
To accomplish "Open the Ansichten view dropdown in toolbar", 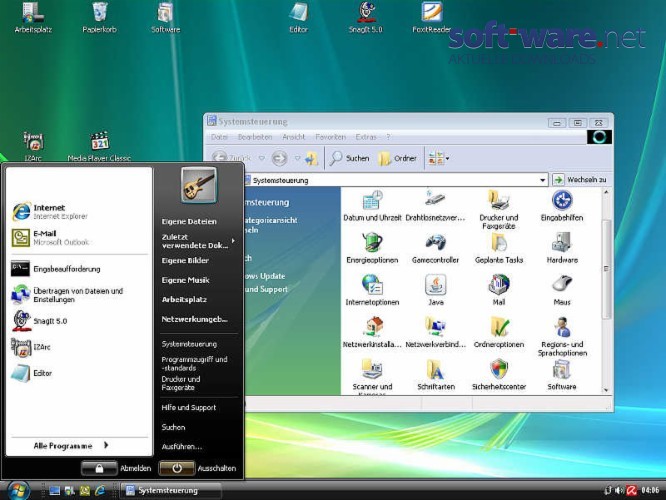I will pyautogui.click(x=439, y=158).
